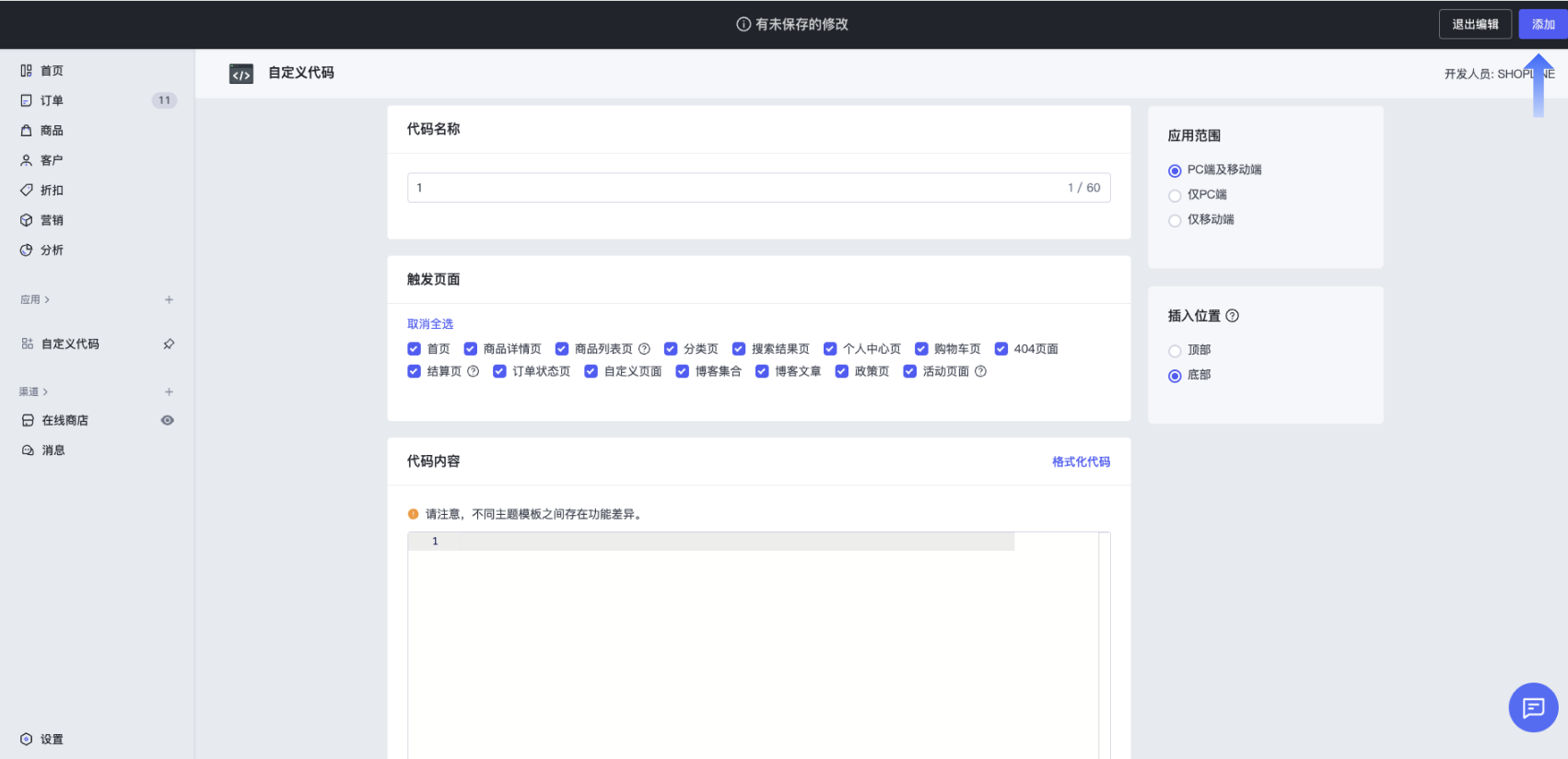Click the help icon beside 插入位置

tap(1233, 316)
